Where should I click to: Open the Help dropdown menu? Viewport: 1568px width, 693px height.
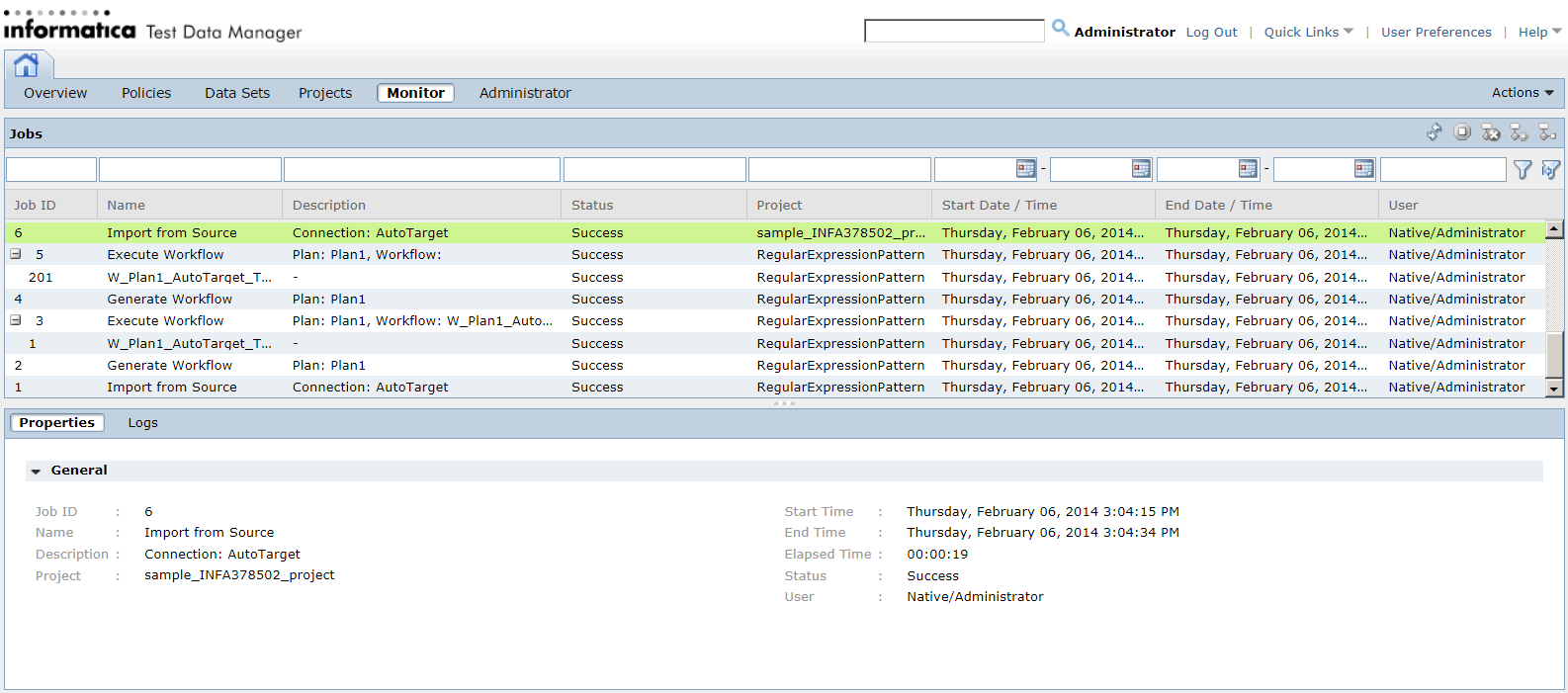1539,32
